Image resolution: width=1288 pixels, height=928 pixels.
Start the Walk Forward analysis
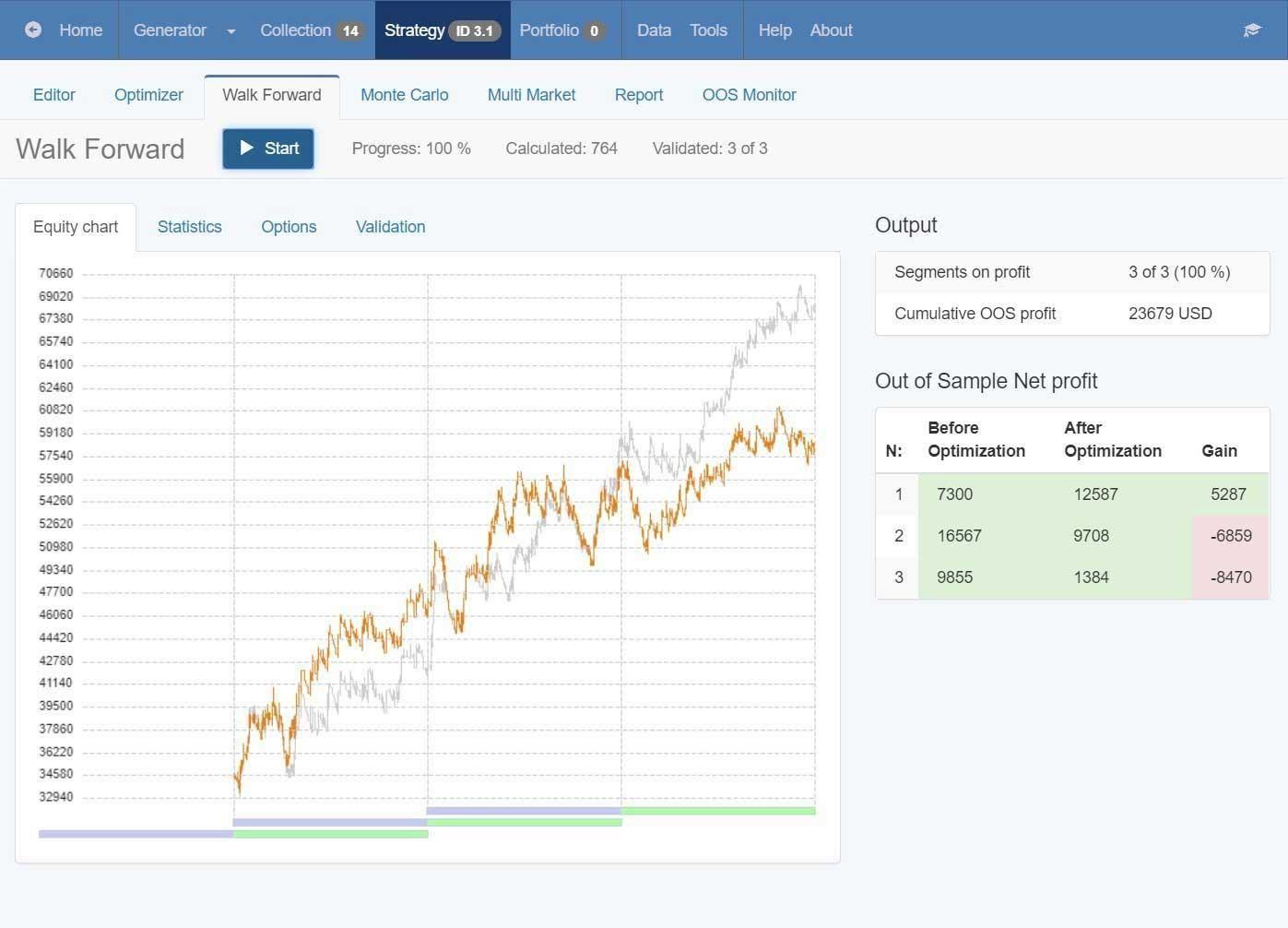tap(268, 149)
